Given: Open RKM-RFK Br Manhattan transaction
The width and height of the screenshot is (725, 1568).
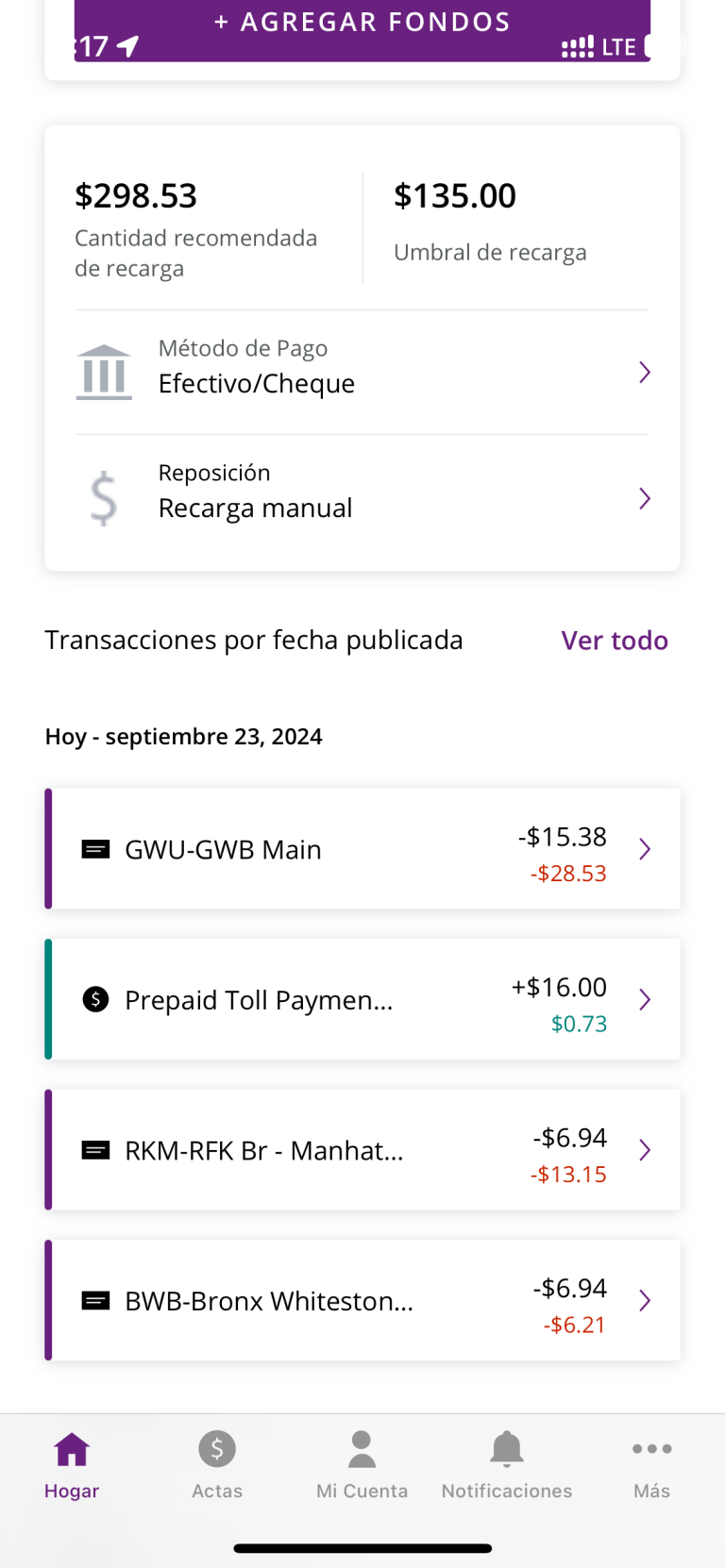Looking at the screenshot, I should 362,1150.
